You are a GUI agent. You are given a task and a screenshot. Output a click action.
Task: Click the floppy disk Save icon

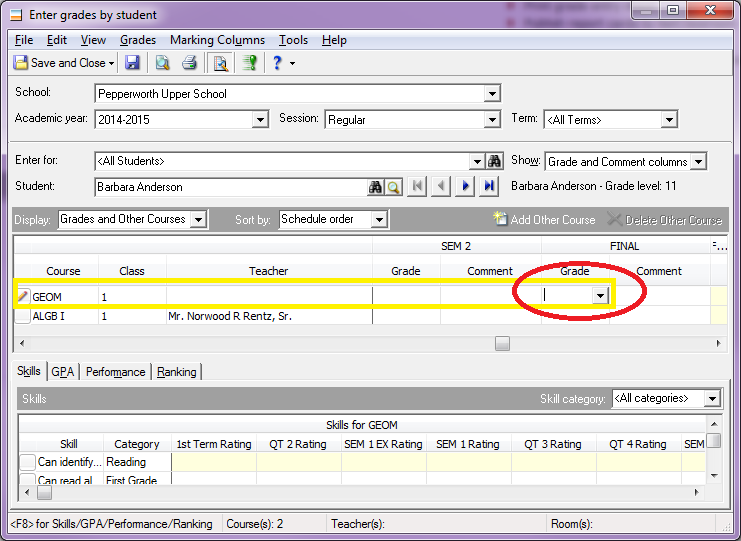(132, 63)
